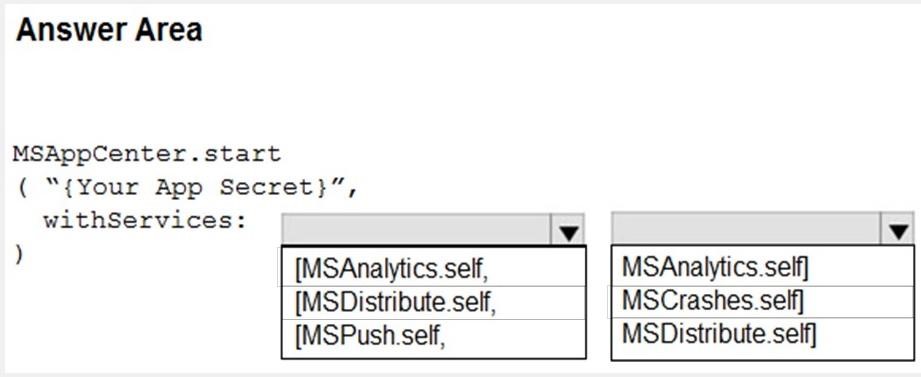Choose the MSCrashes.self] option
The height and width of the screenshot is (377, 921).
pos(762,302)
